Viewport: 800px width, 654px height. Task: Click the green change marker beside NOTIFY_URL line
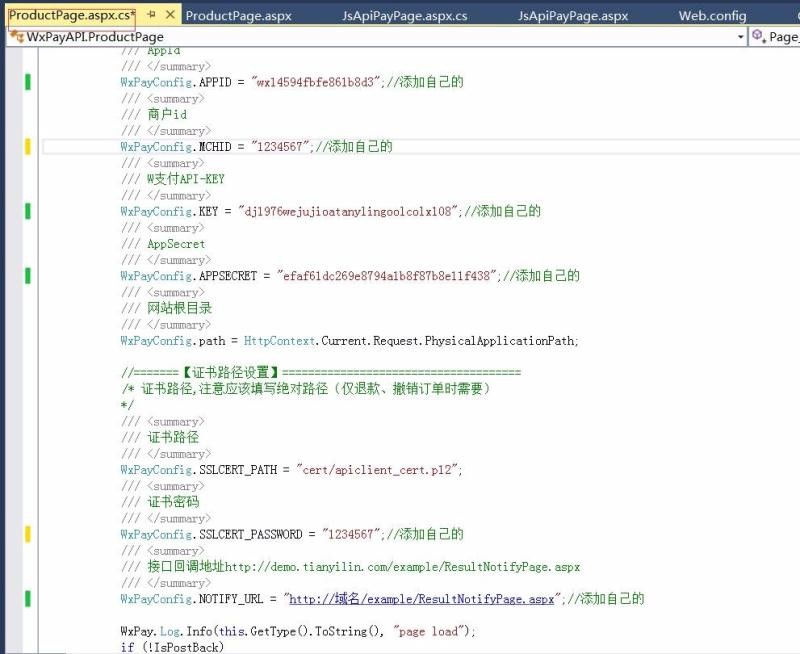click(x=28, y=599)
